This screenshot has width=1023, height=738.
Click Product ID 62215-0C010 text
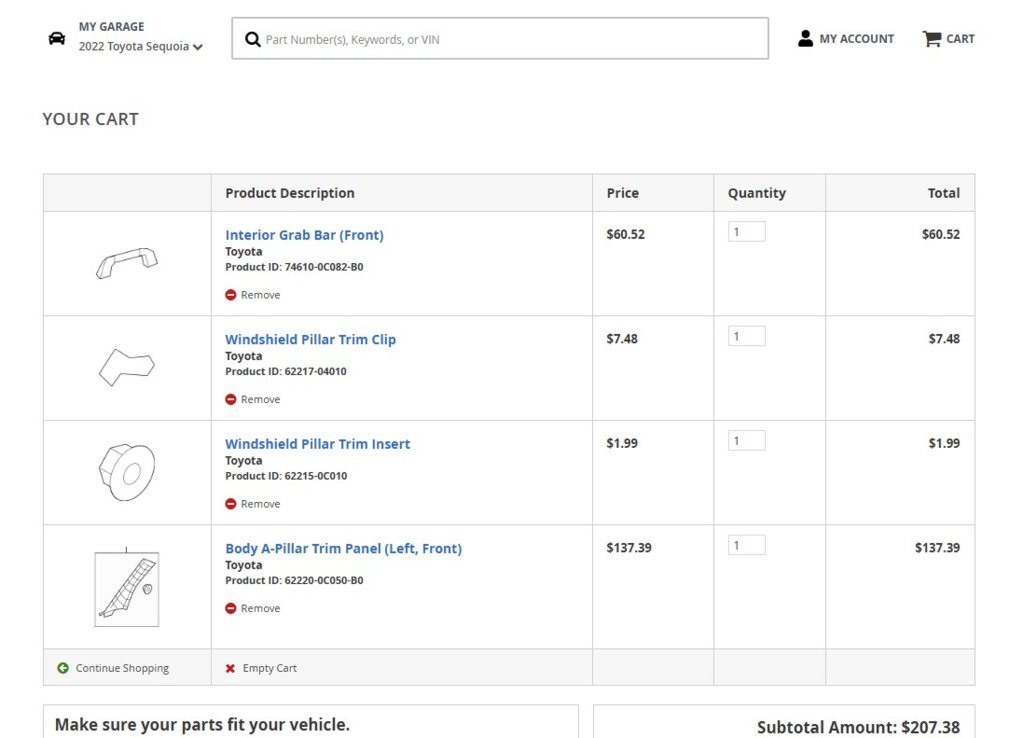286,476
